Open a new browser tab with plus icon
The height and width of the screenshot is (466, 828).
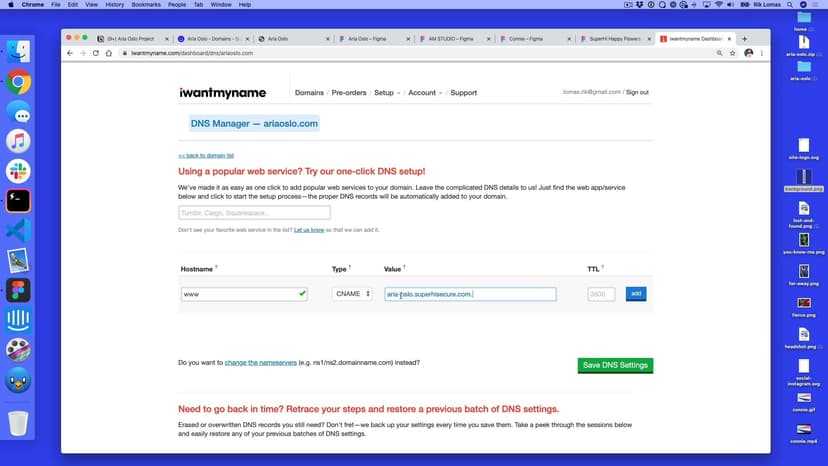pos(744,39)
